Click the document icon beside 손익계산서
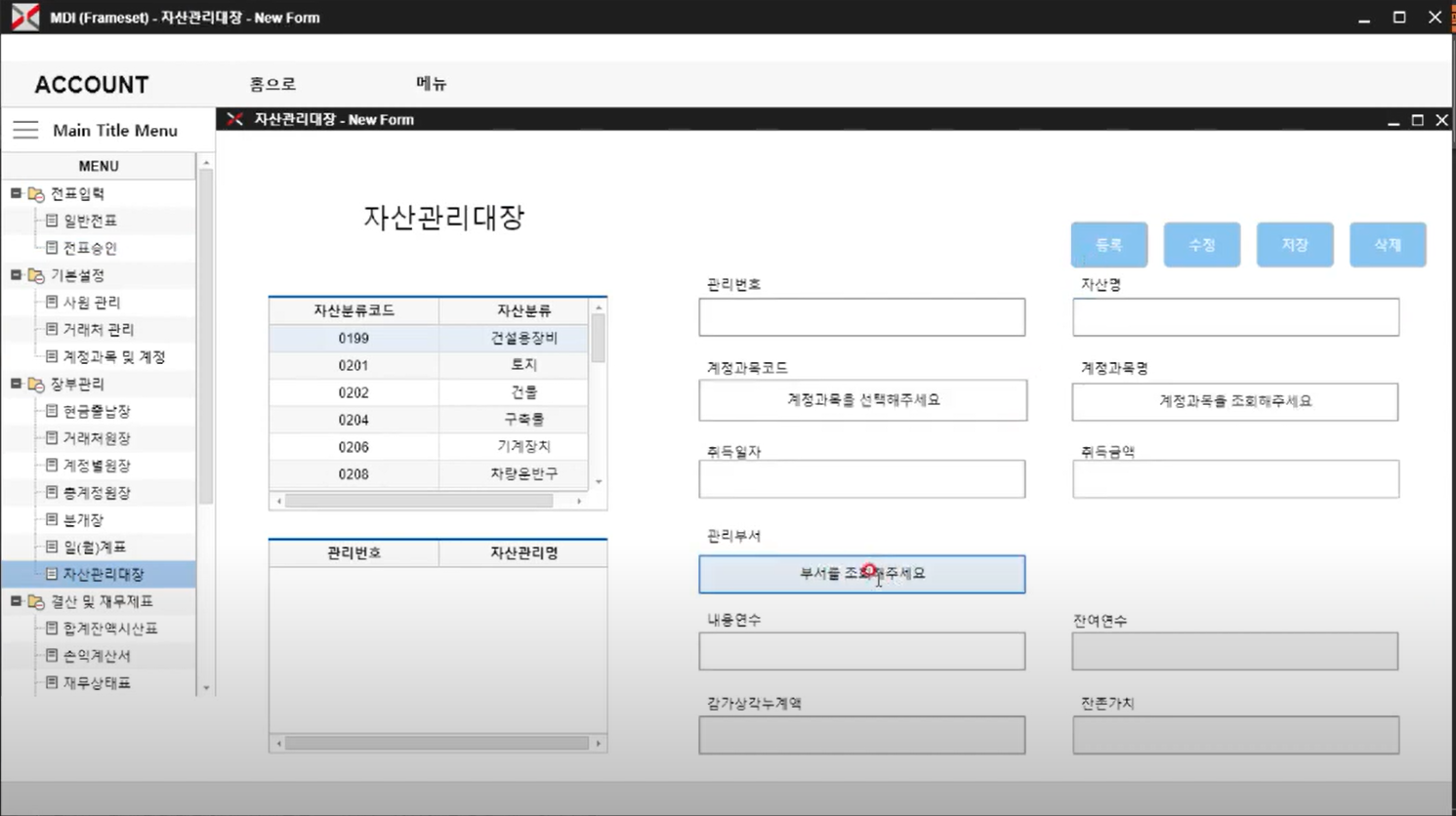This screenshot has height=816, width=1456. click(52, 656)
